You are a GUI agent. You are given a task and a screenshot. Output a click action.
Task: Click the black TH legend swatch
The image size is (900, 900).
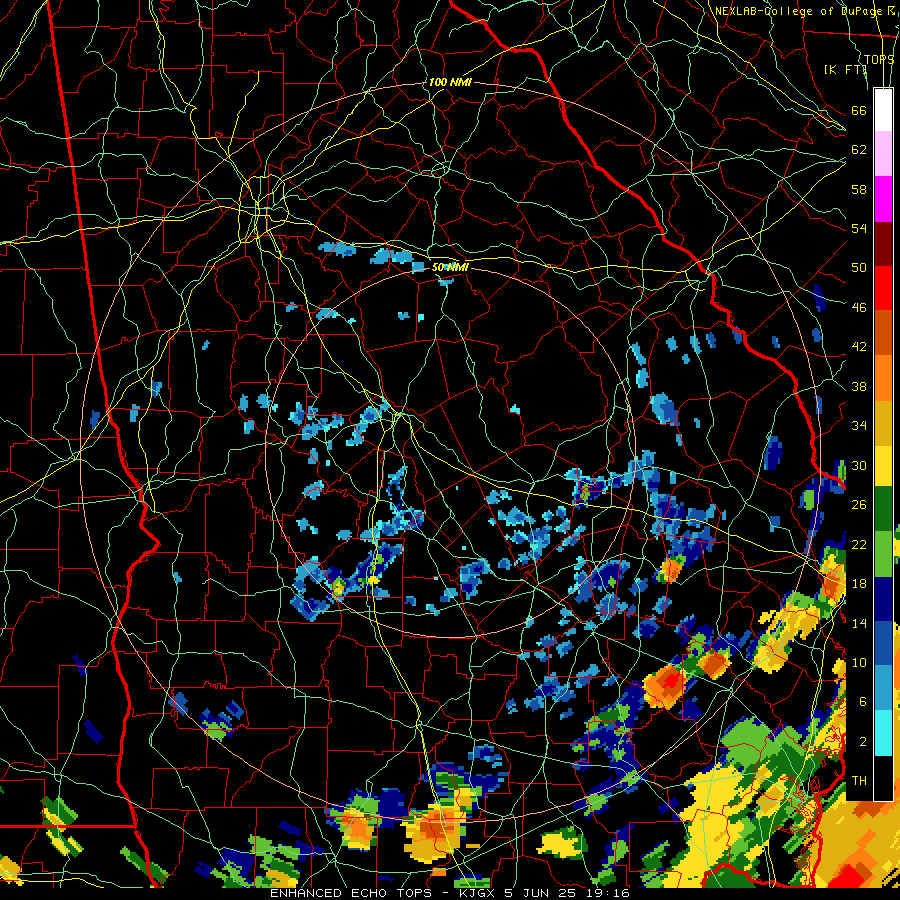(x=883, y=778)
